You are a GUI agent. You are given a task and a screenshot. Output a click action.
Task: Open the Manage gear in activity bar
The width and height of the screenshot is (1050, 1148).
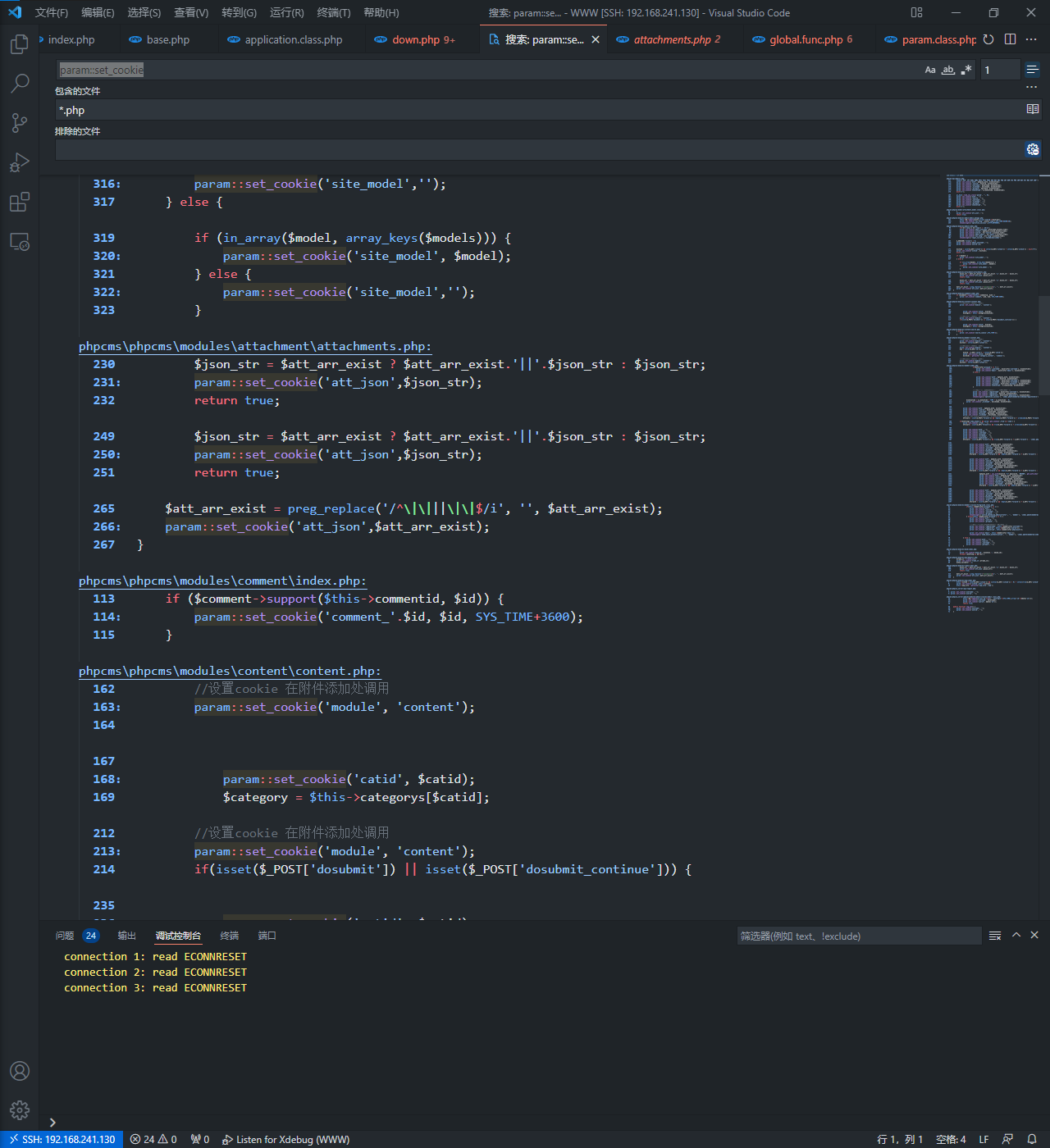[x=19, y=1110]
